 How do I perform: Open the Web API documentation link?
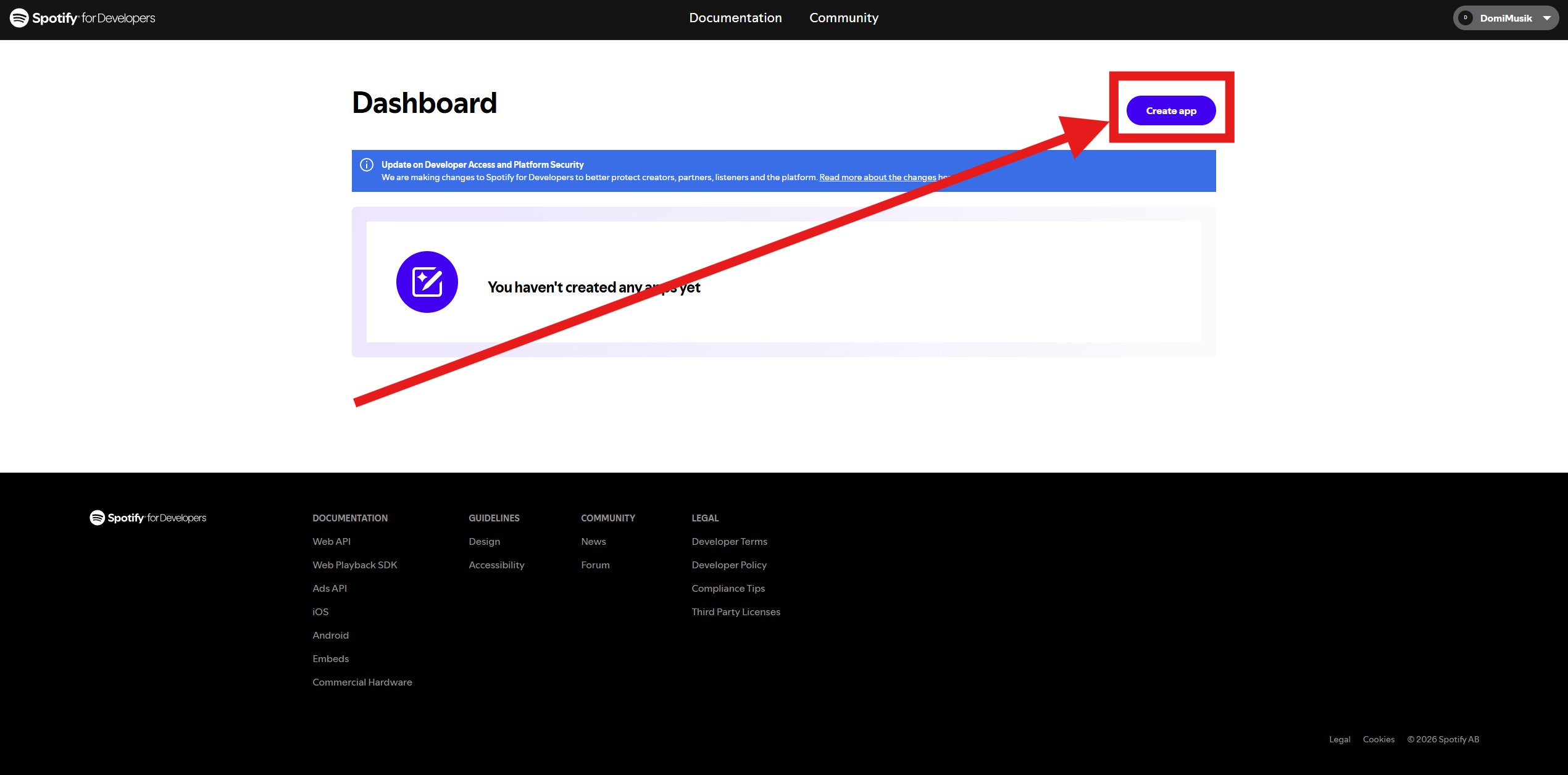click(x=332, y=541)
